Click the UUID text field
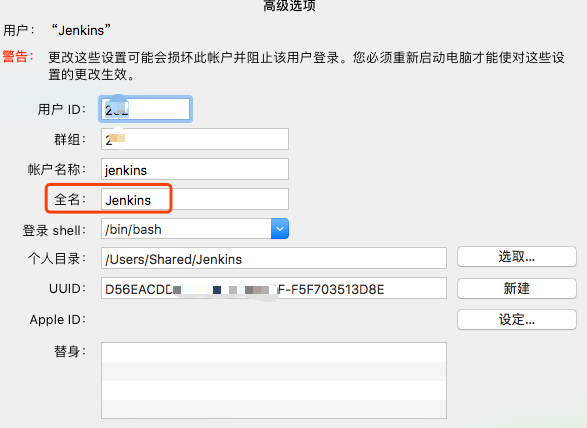This screenshot has width=587, height=428. coord(274,288)
